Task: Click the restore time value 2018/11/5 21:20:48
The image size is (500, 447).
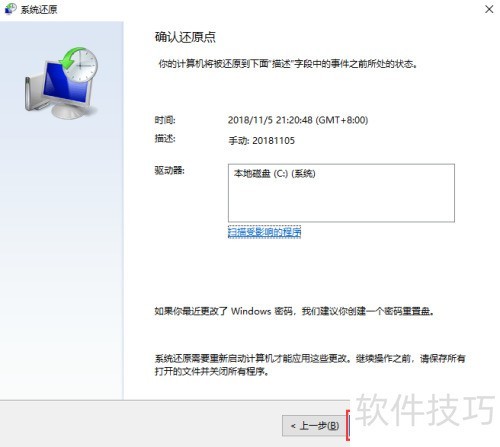Action: (x=298, y=120)
